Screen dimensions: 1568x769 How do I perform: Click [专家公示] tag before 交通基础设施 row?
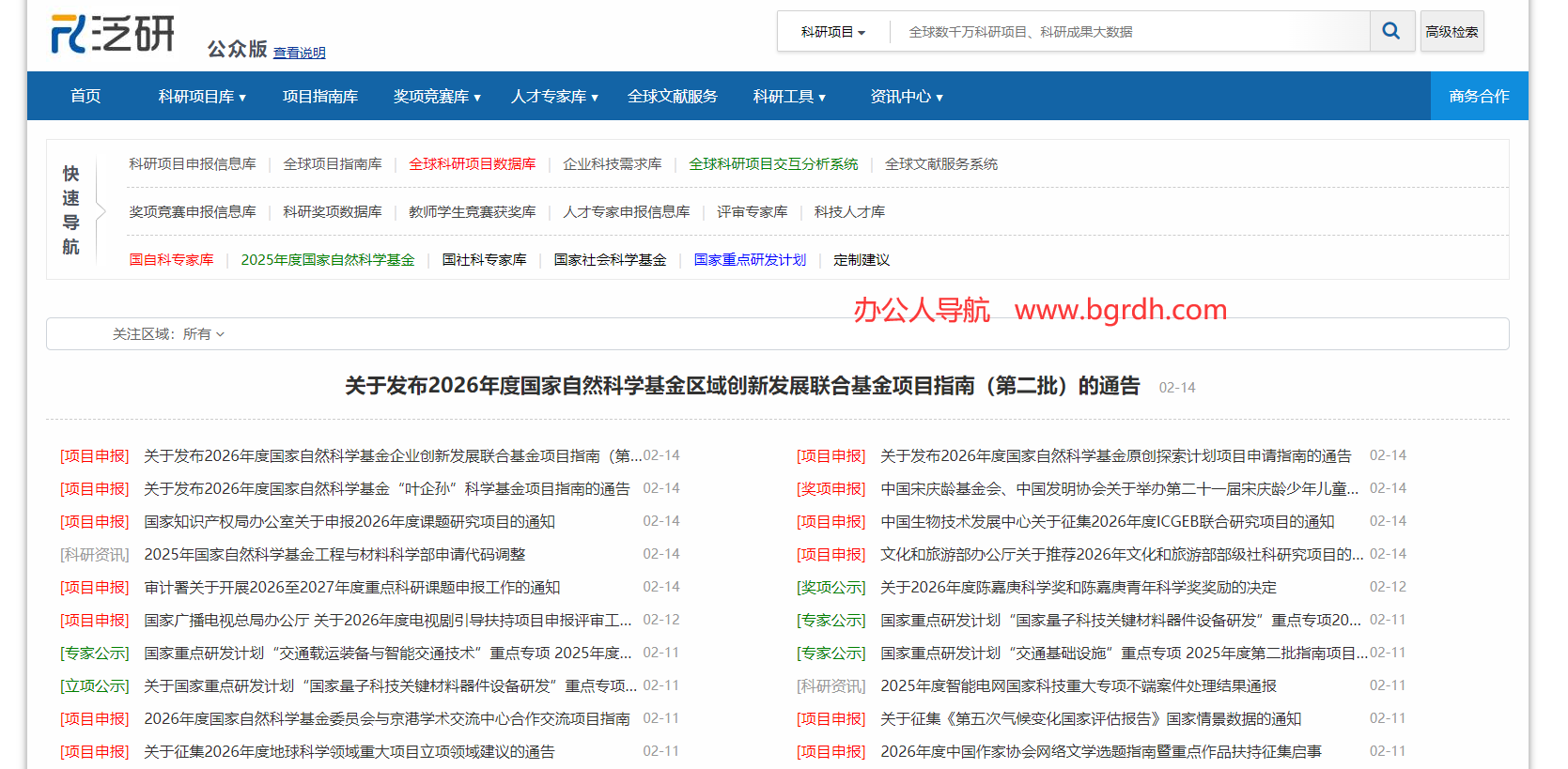click(x=831, y=654)
